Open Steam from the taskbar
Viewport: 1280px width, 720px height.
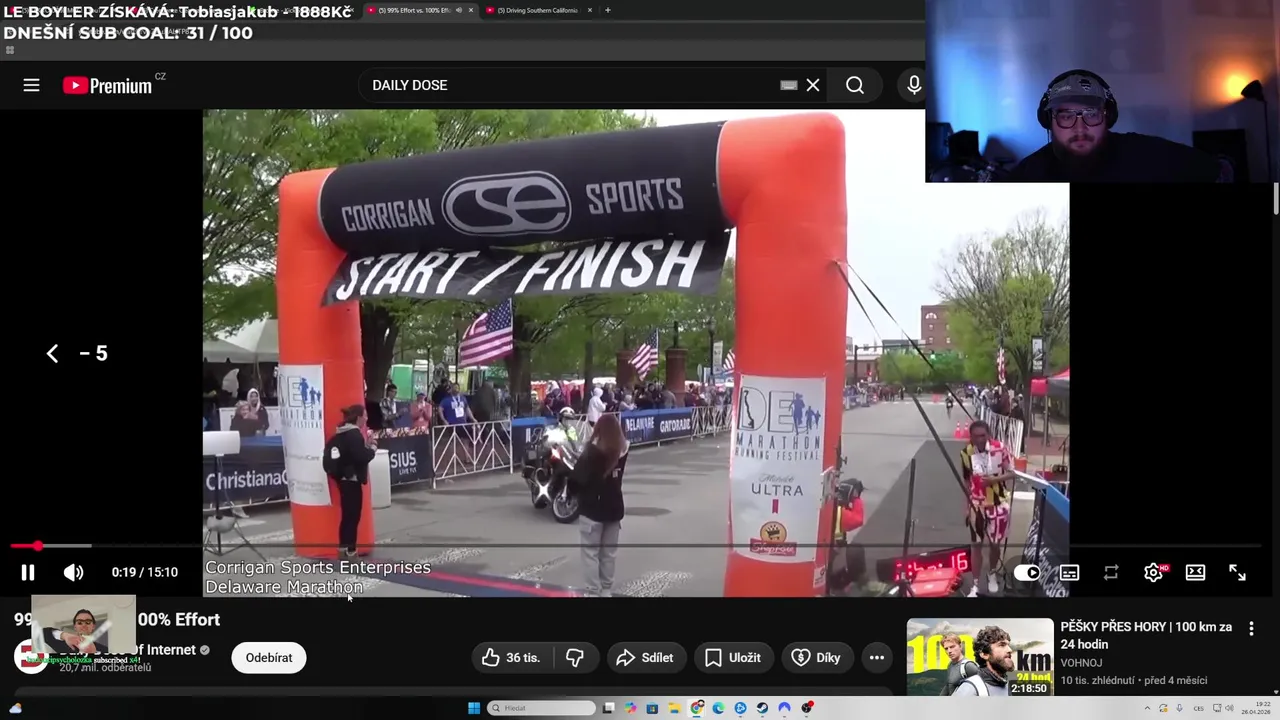762,708
